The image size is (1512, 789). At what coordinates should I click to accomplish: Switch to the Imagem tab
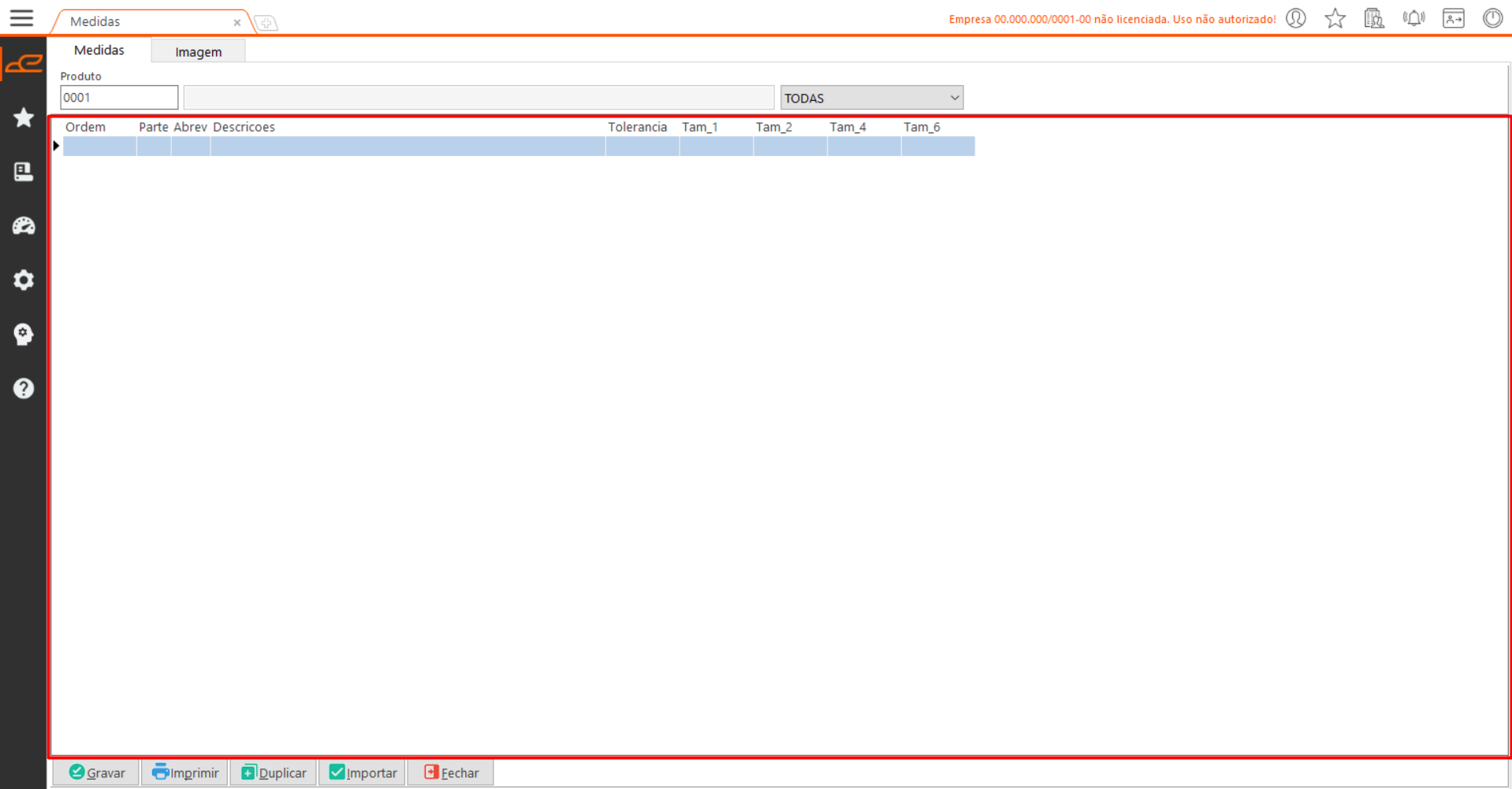pos(198,52)
